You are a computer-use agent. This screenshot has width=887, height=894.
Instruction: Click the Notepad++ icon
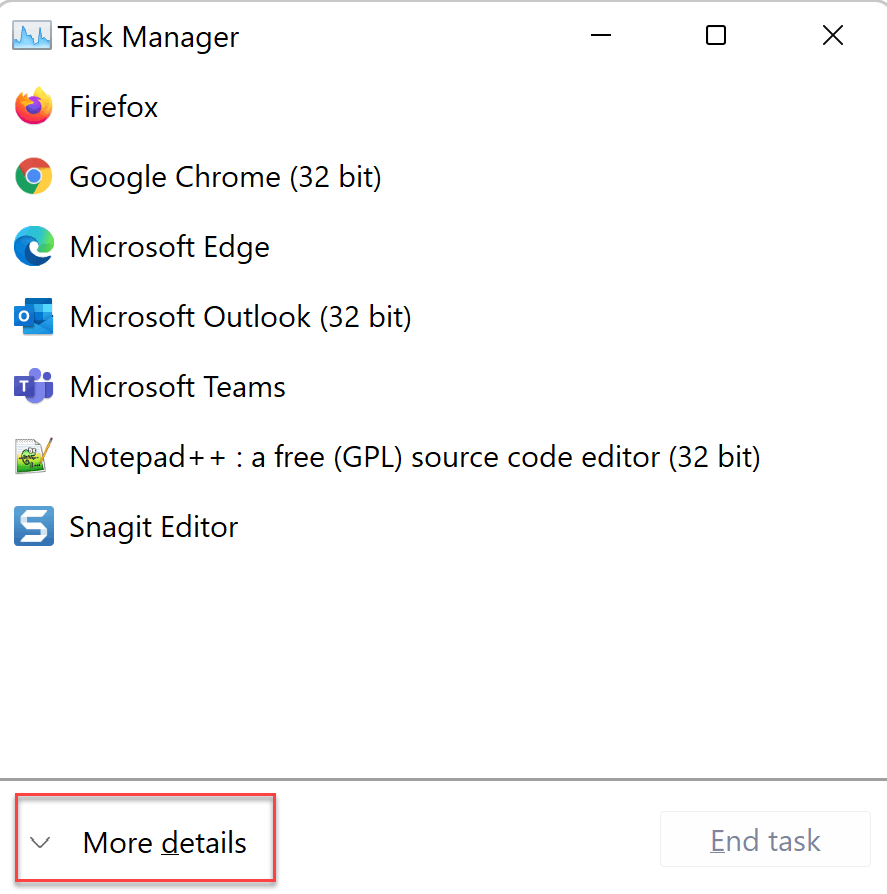coord(34,457)
